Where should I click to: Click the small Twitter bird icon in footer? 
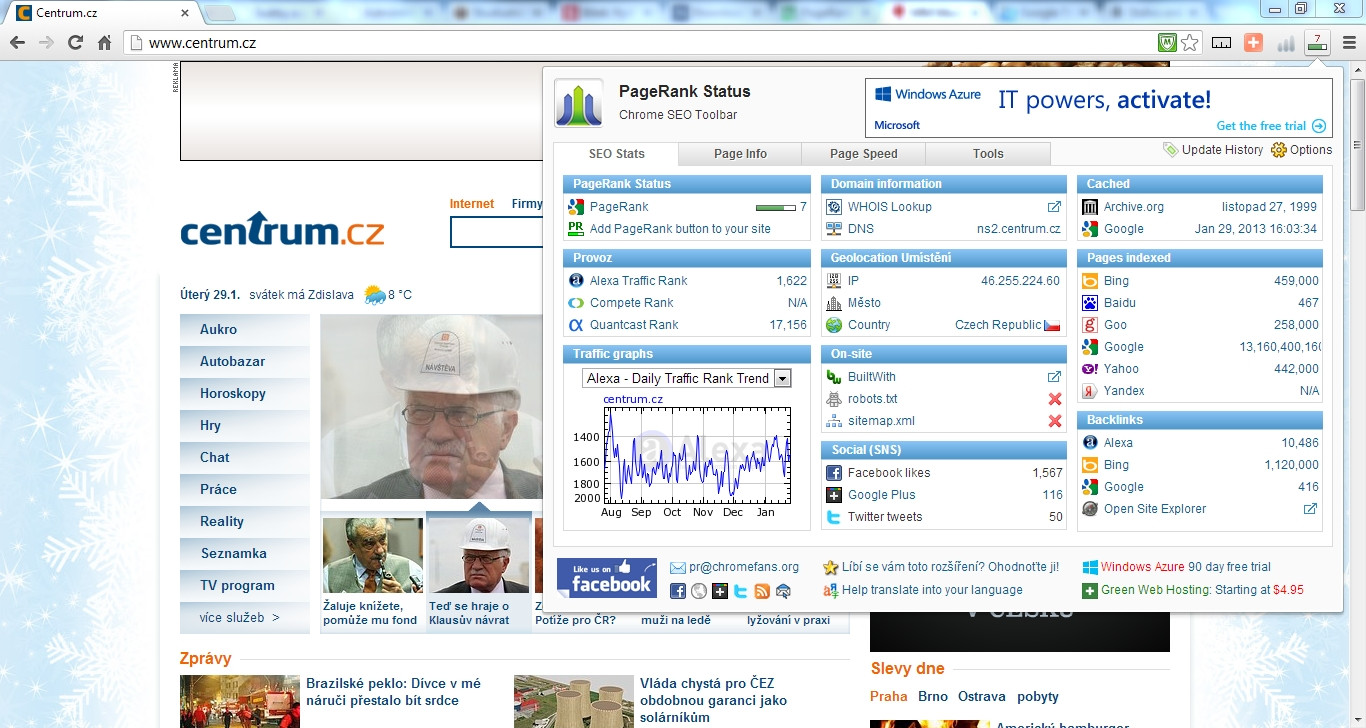[741, 591]
